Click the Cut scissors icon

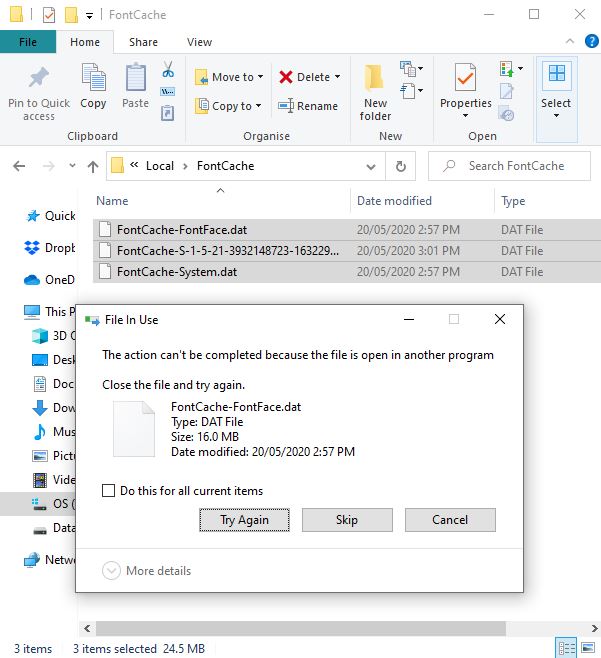coord(168,69)
